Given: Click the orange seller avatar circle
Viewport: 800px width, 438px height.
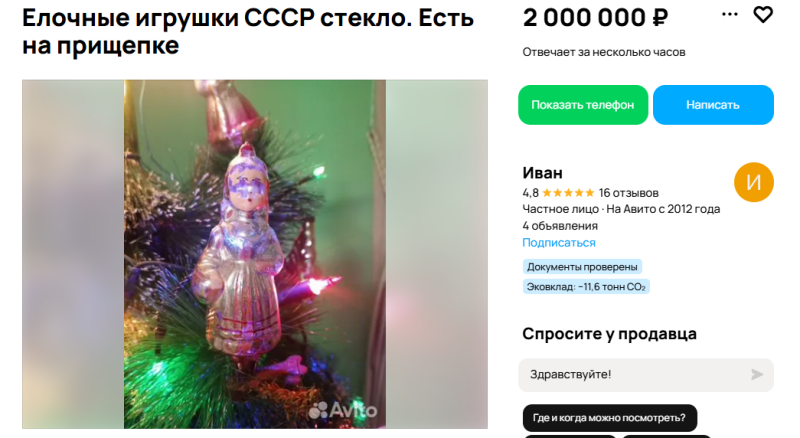Looking at the screenshot, I should click(754, 182).
